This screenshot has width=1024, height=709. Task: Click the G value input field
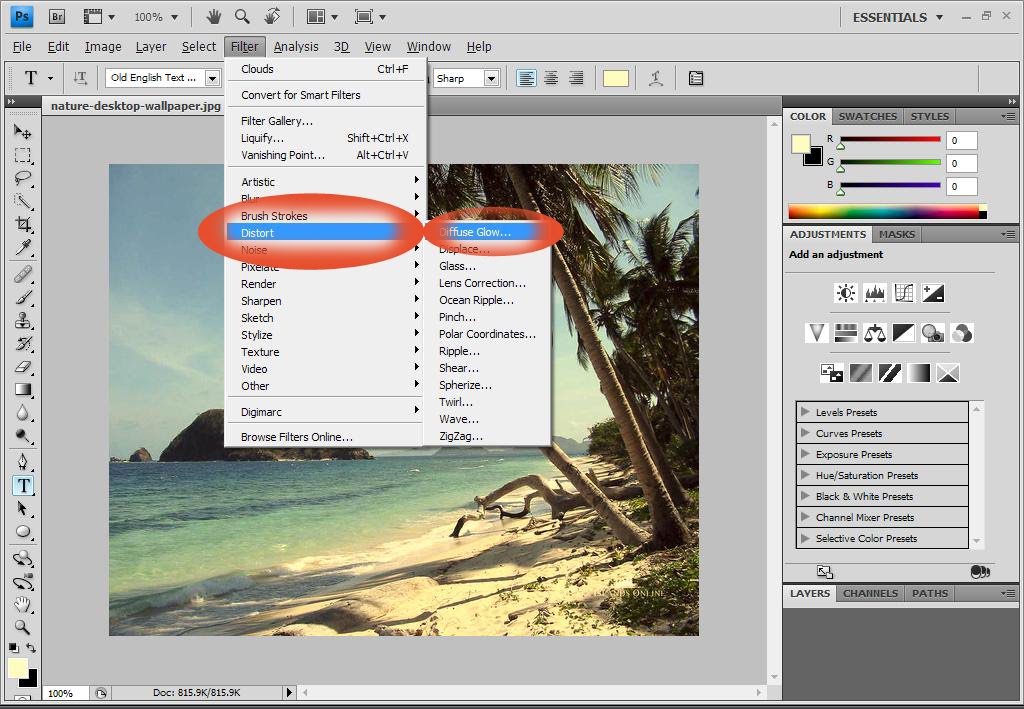pos(961,163)
